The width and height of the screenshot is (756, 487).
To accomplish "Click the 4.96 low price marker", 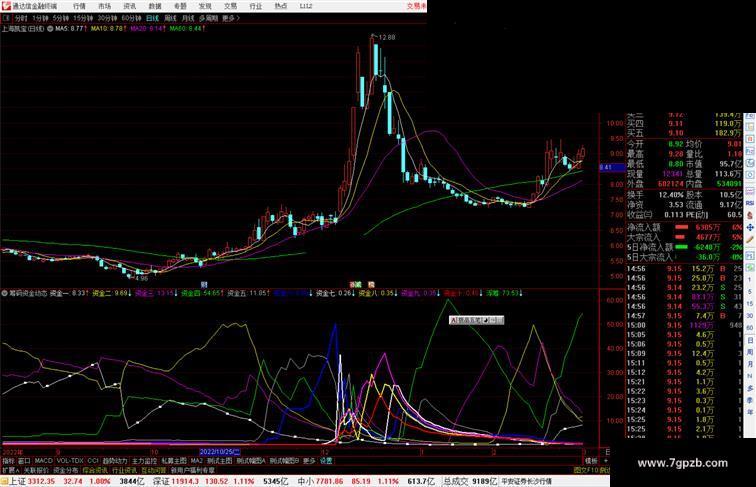I will coord(142,278).
